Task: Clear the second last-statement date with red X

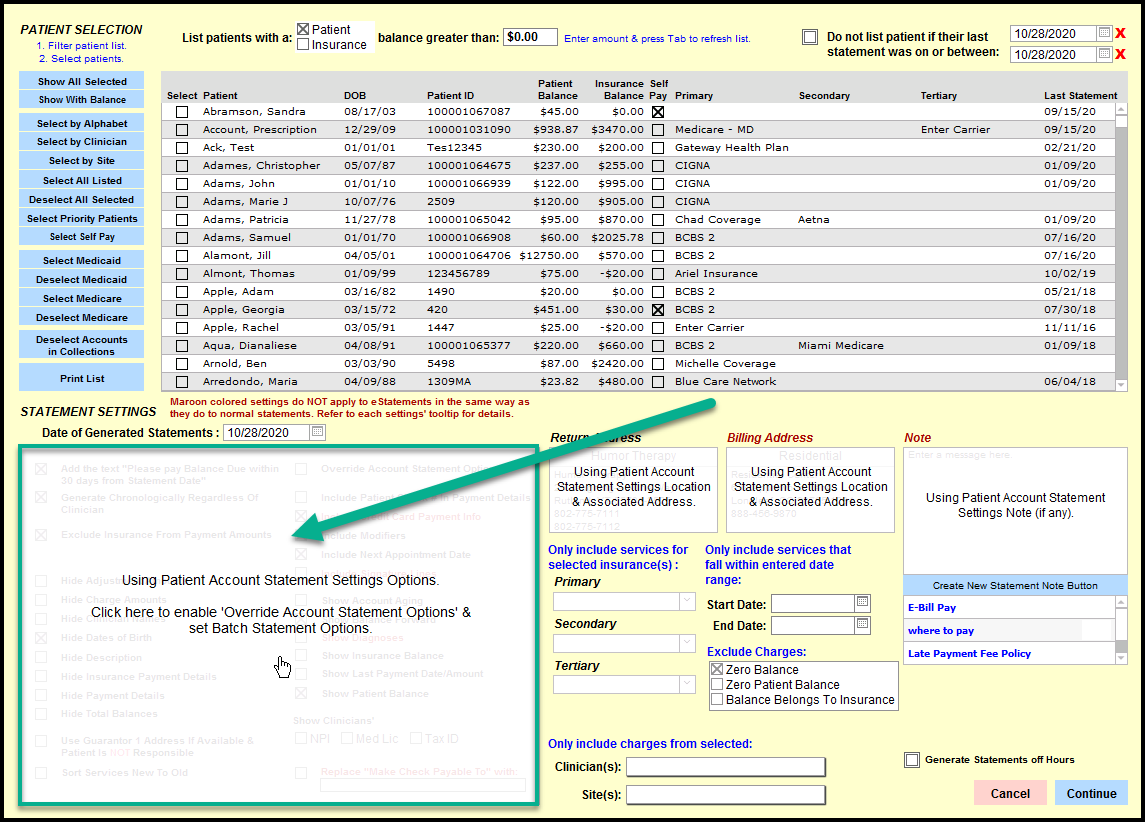Action: [1121, 55]
